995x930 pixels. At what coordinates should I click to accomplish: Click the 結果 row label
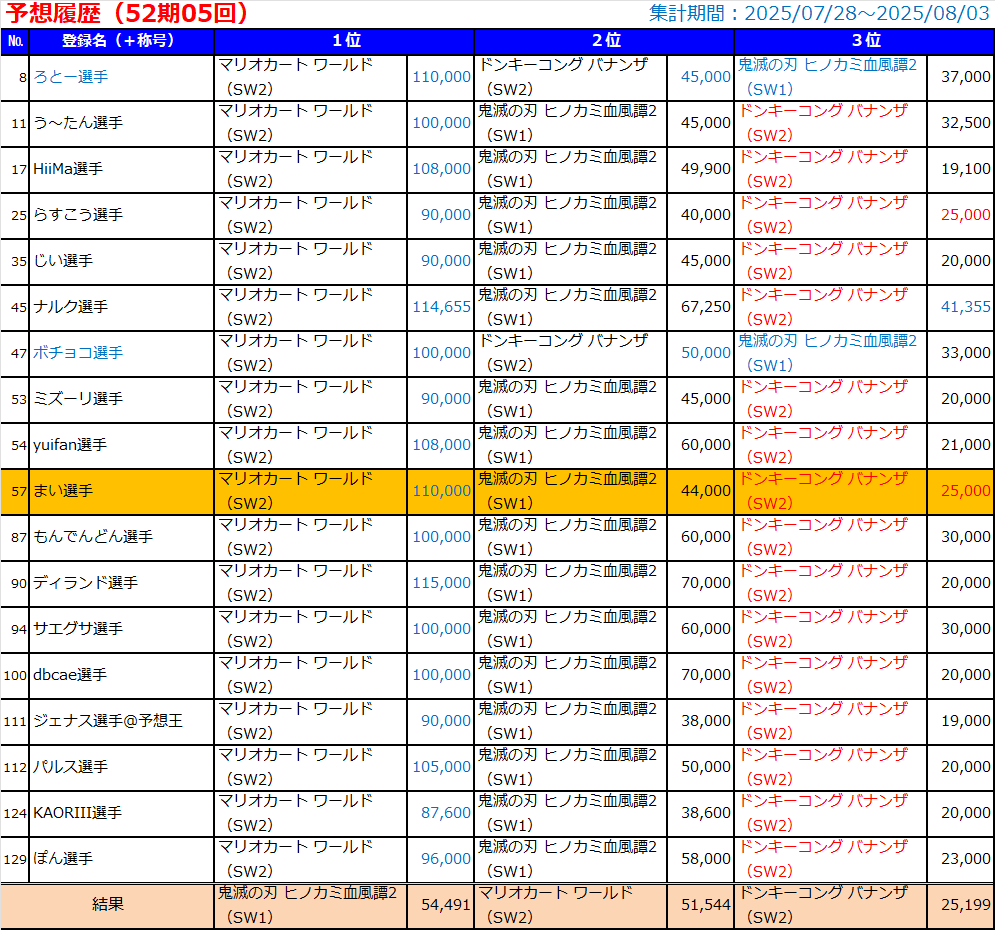click(x=107, y=905)
